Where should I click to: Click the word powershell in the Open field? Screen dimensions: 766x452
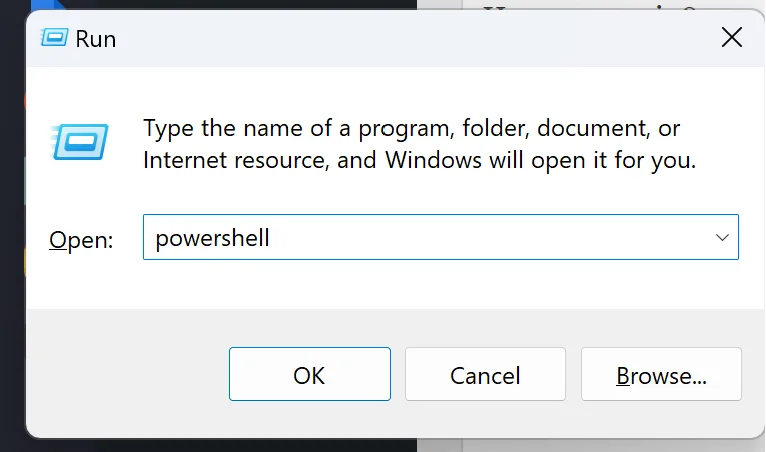(x=212, y=238)
